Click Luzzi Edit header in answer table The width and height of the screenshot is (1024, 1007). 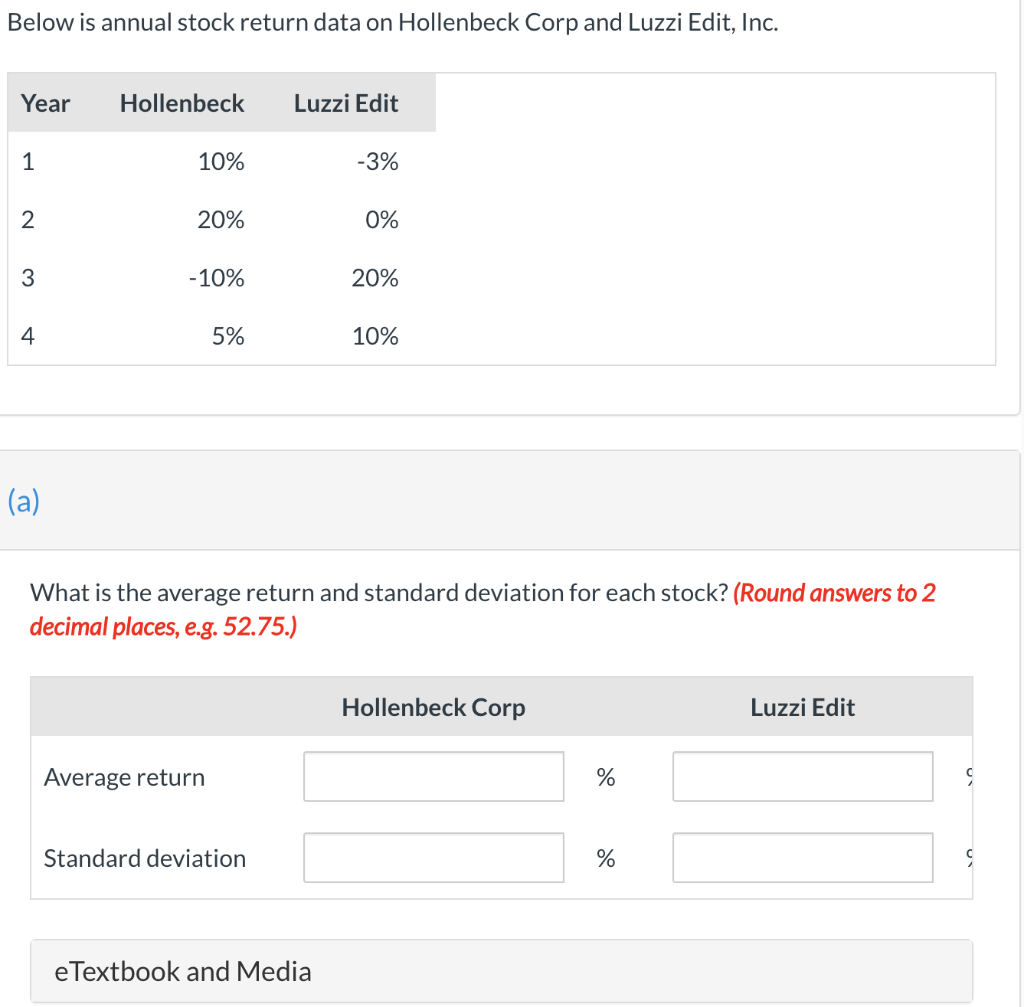pos(802,708)
